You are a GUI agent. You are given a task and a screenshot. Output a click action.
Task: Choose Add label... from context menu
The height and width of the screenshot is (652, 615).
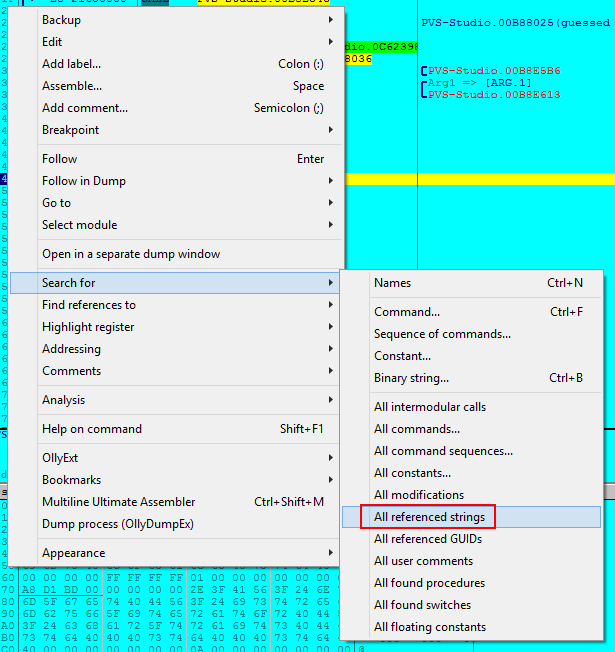pos(176,64)
